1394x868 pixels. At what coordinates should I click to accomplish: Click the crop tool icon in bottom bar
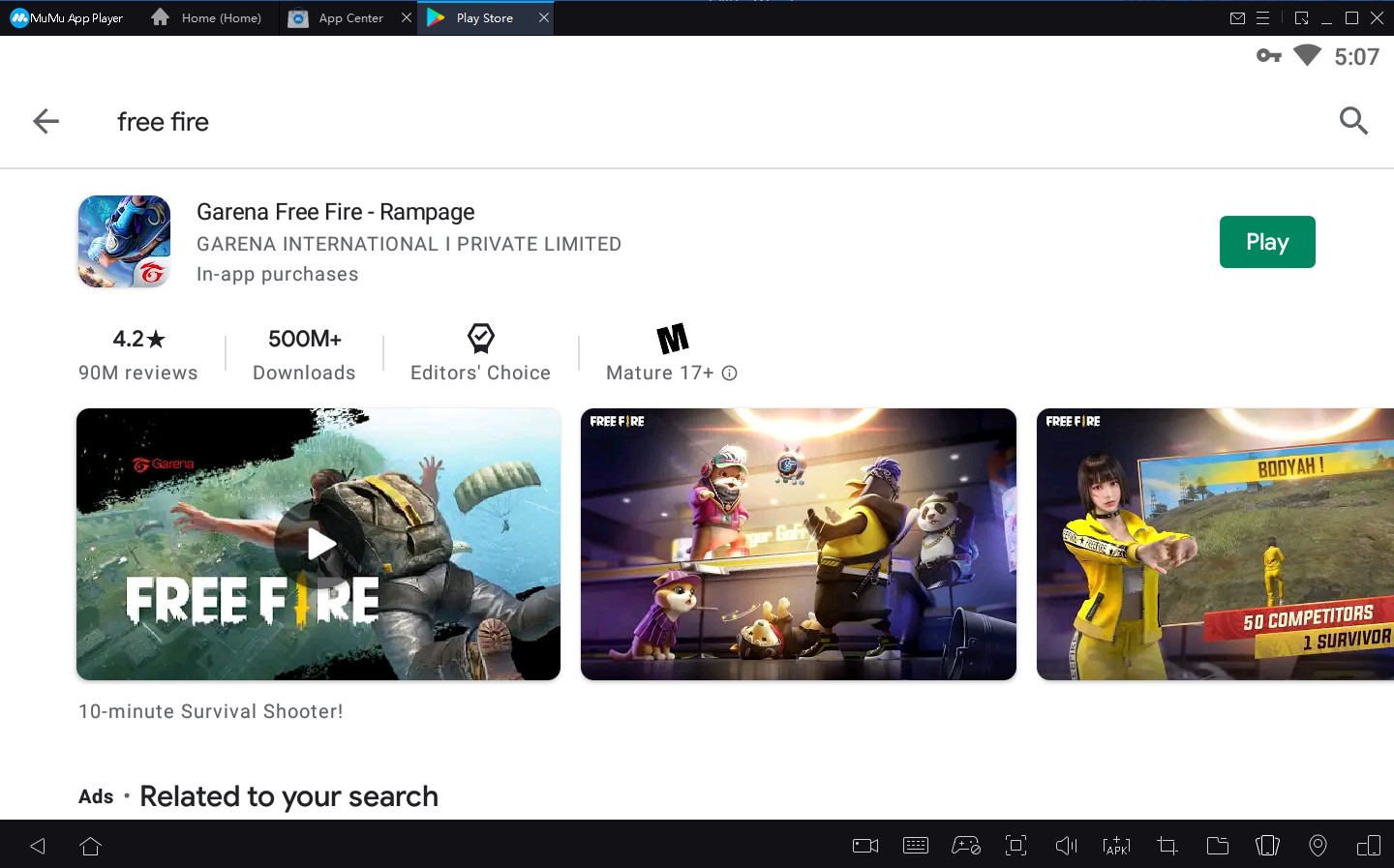[1167, 846]
